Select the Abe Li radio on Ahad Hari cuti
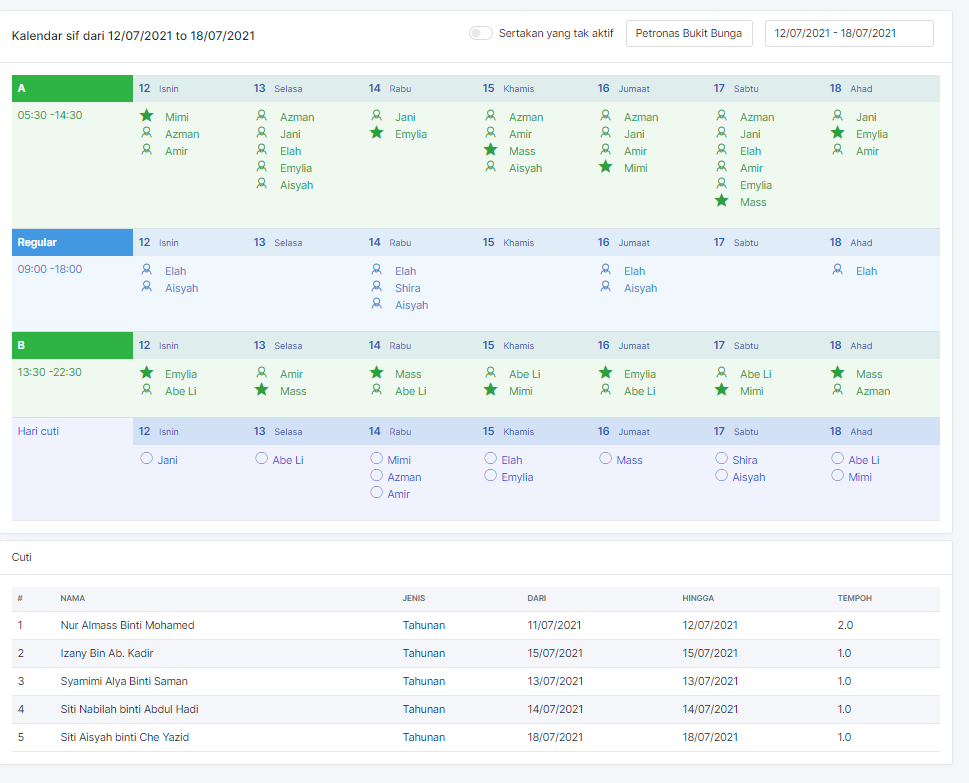Image resolution: width=969 pixels, height=783 pixels. [837, 459]
